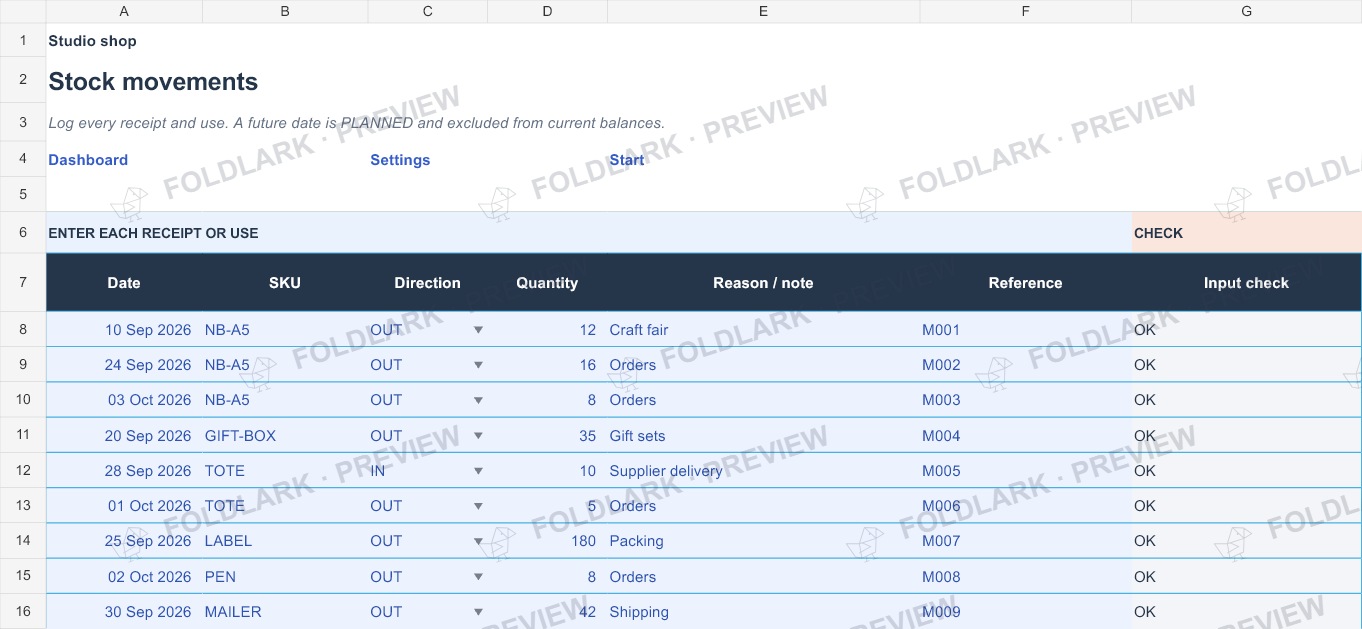Select the "LABEL" SKU cell

285,541
